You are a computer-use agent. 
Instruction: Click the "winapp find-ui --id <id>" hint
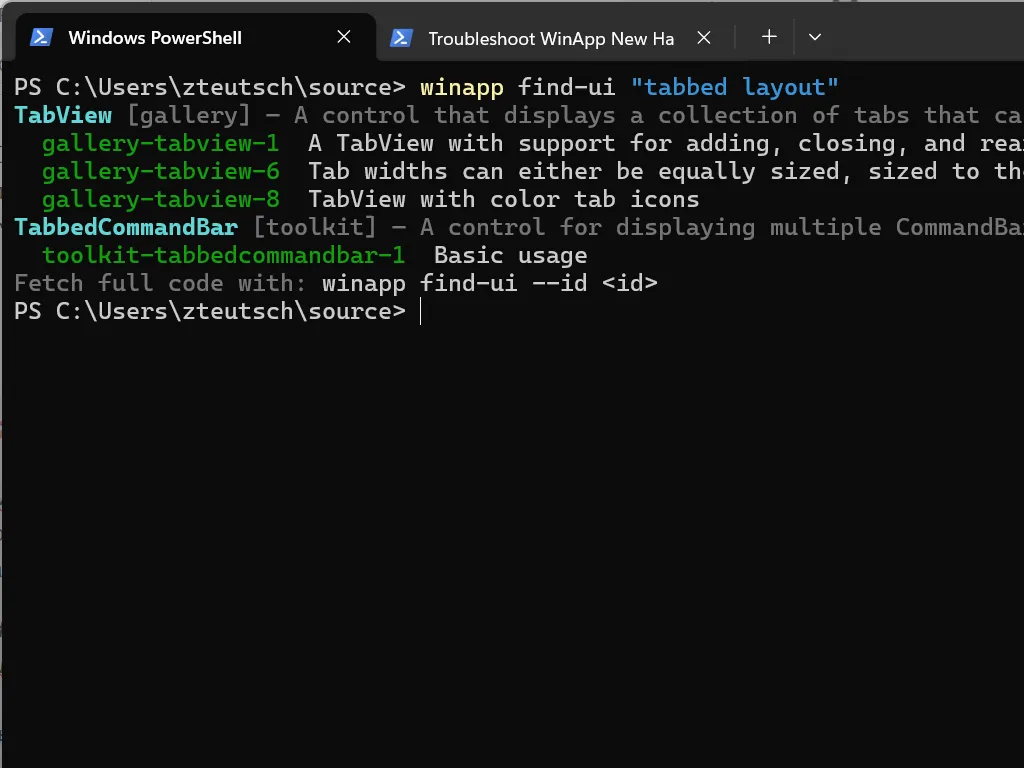tap(490, 283)
